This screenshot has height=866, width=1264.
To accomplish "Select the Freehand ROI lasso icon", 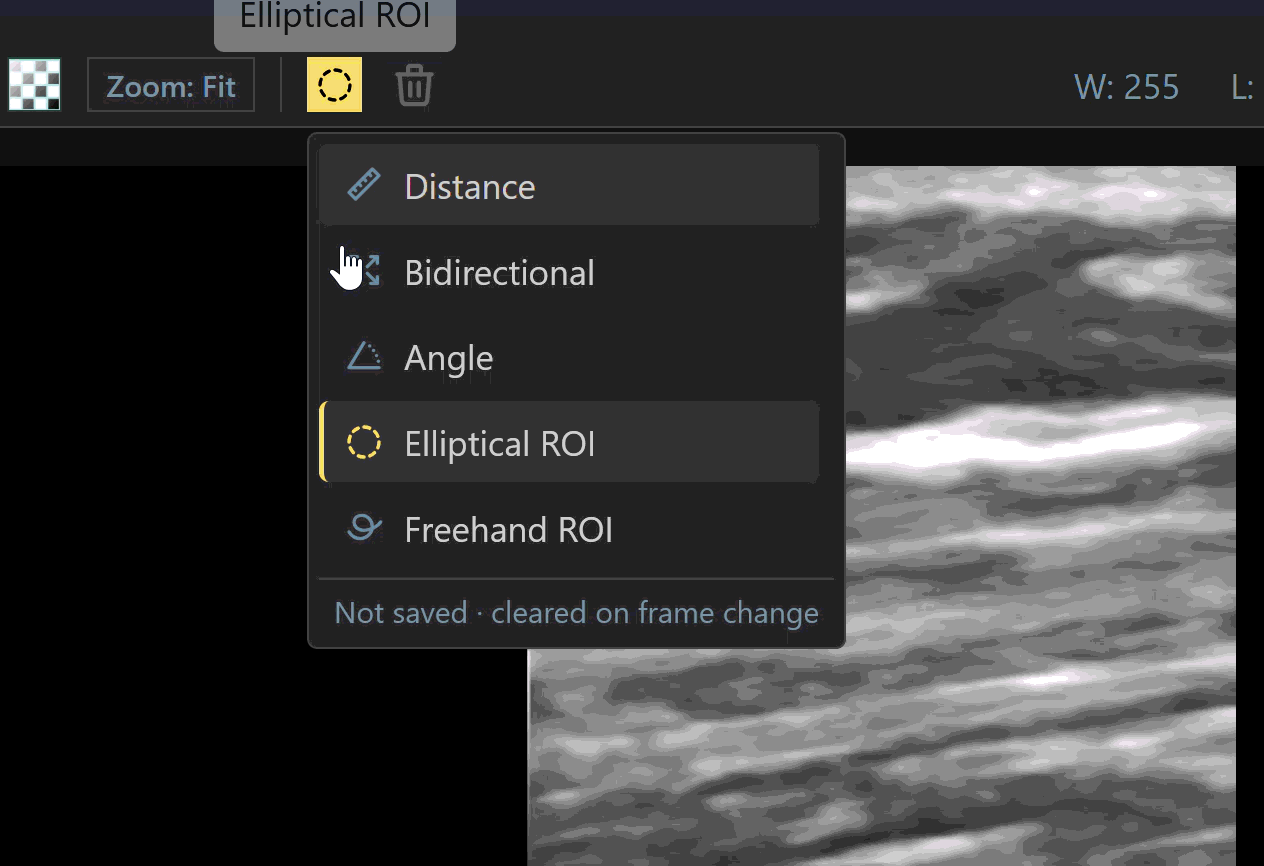I will 364,528.
